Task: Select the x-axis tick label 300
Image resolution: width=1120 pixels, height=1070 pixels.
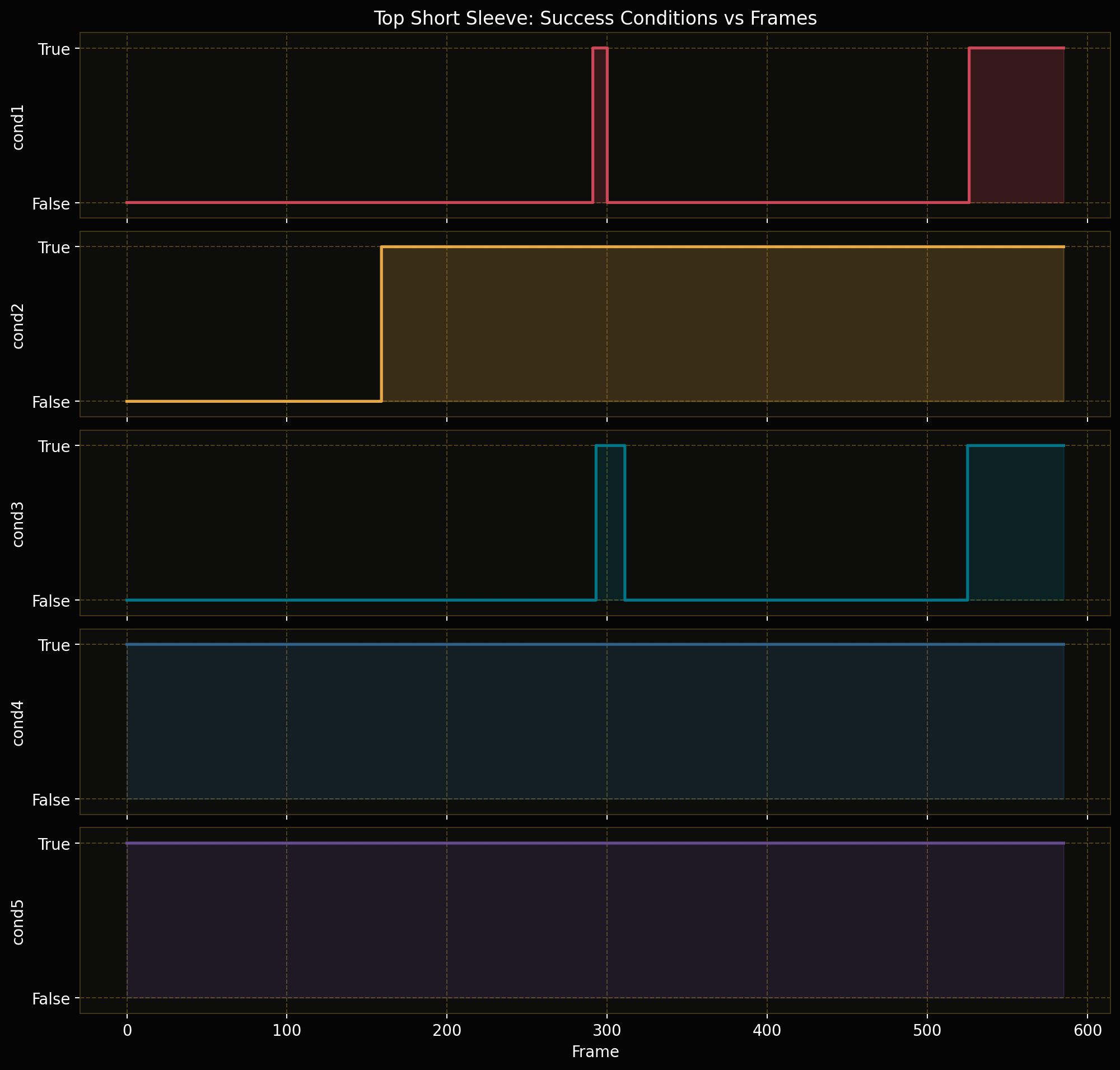Action: [x=607, y=1030]
